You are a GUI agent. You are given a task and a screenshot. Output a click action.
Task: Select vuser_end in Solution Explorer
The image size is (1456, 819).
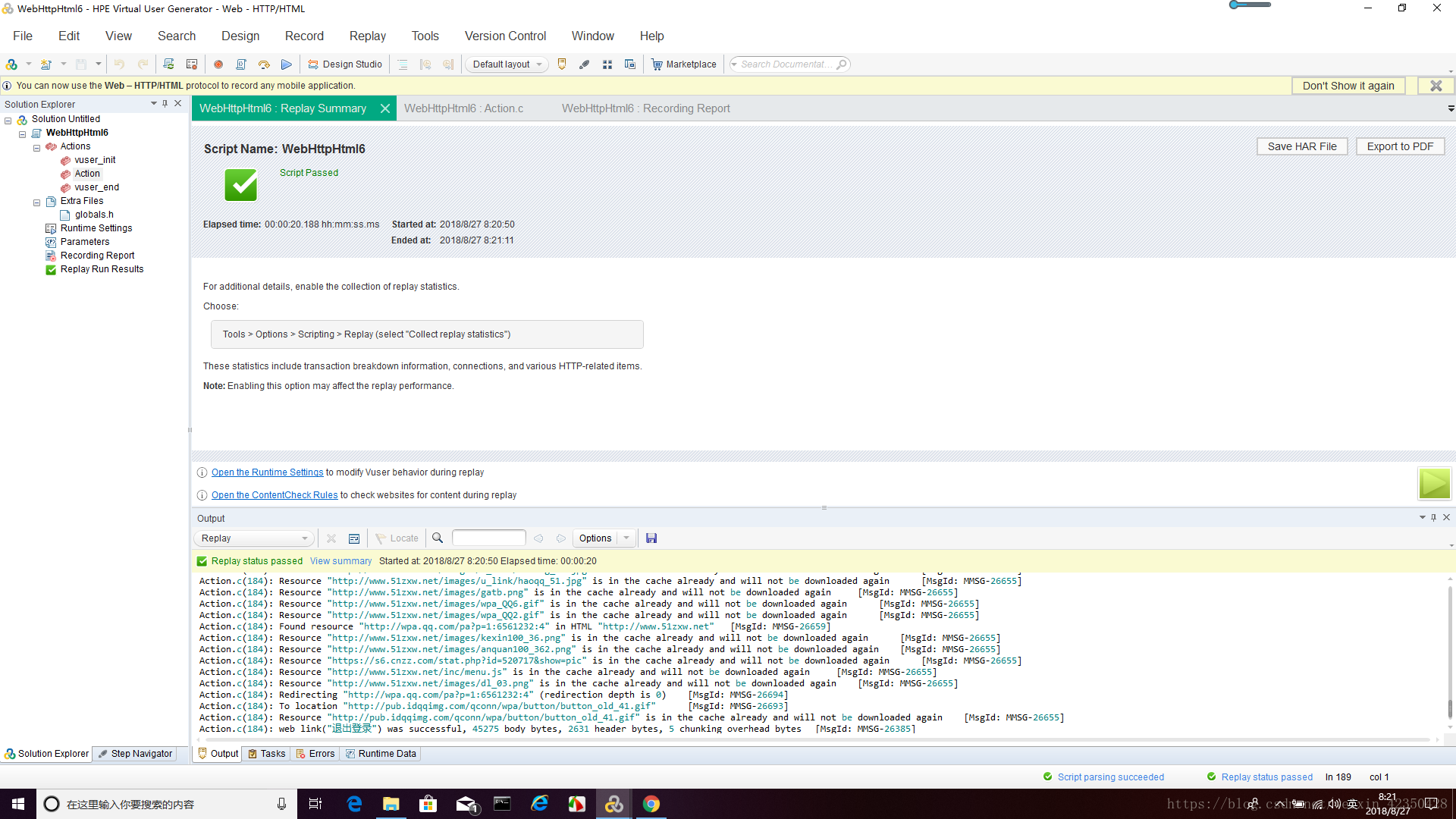96,187
